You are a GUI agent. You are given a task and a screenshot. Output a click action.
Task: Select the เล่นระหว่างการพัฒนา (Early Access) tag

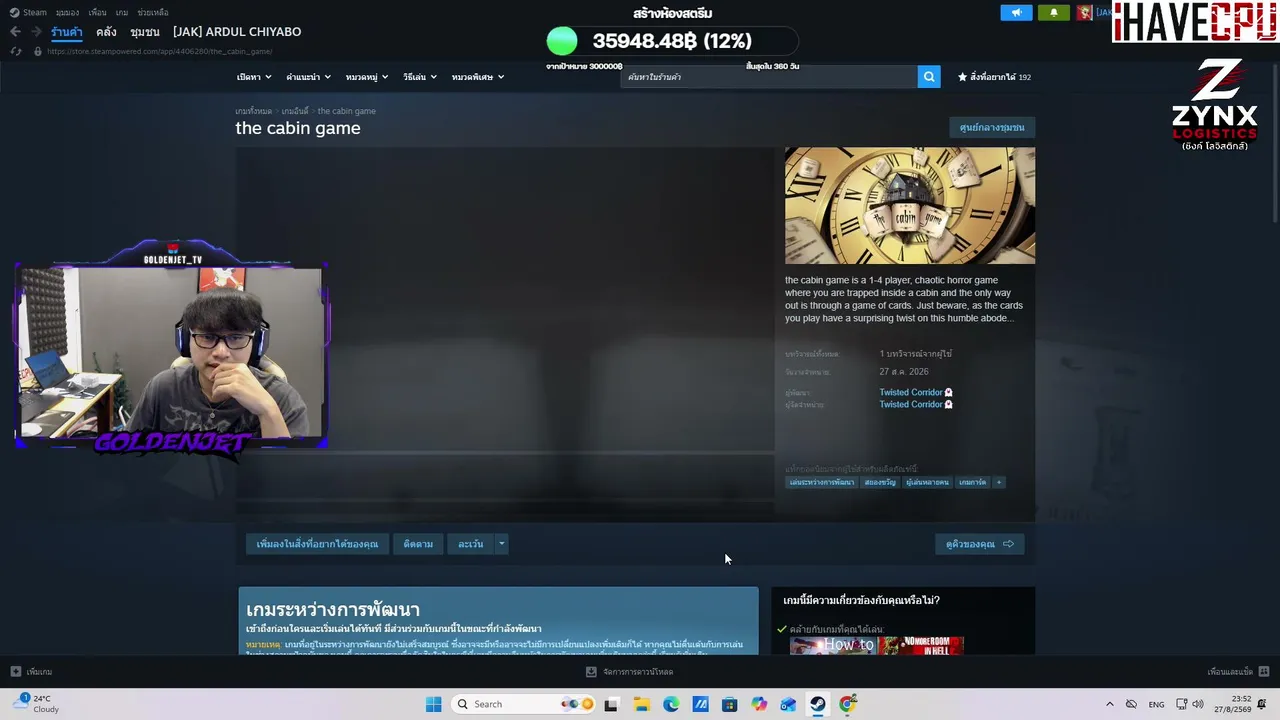click(821, 482)
